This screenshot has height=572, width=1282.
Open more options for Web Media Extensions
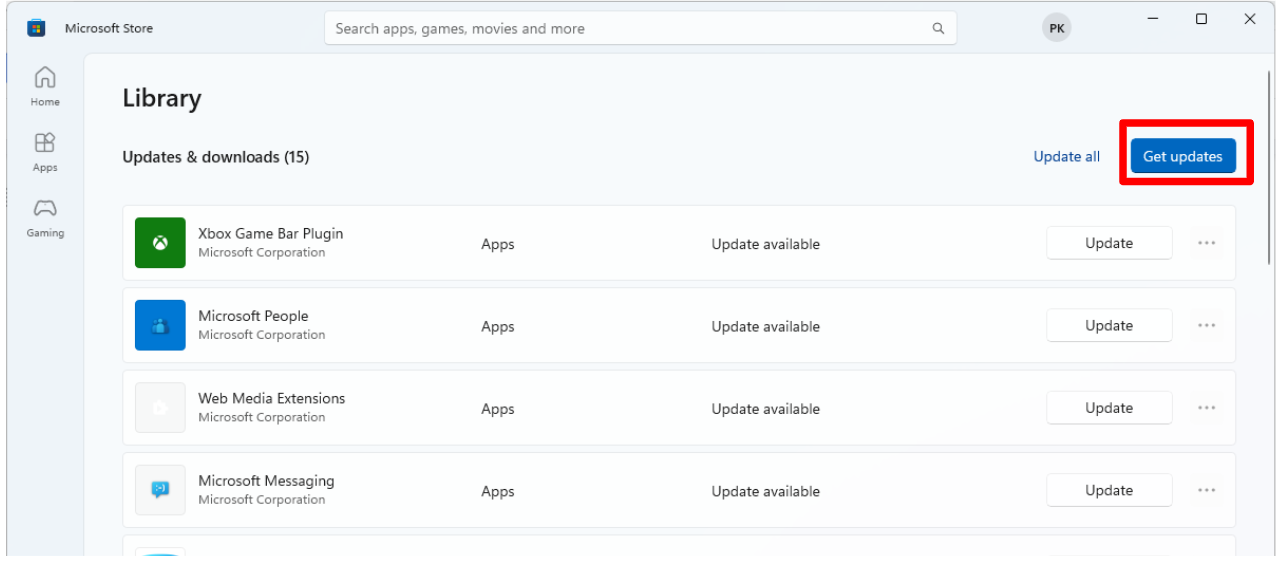1207,408
